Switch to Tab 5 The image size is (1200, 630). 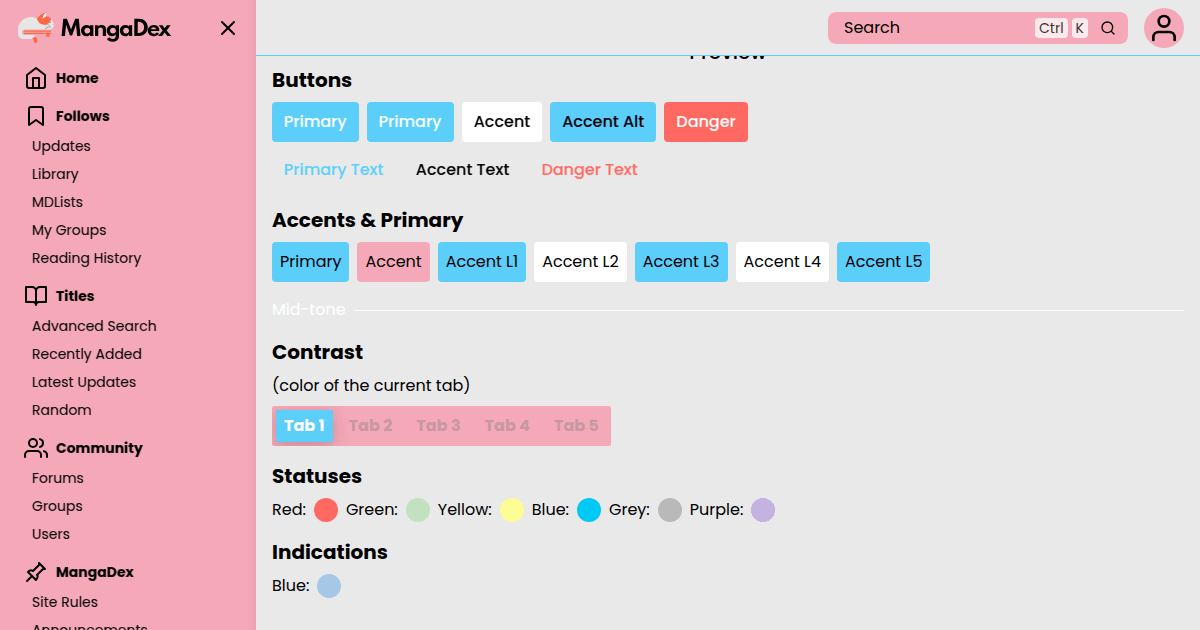576,426
